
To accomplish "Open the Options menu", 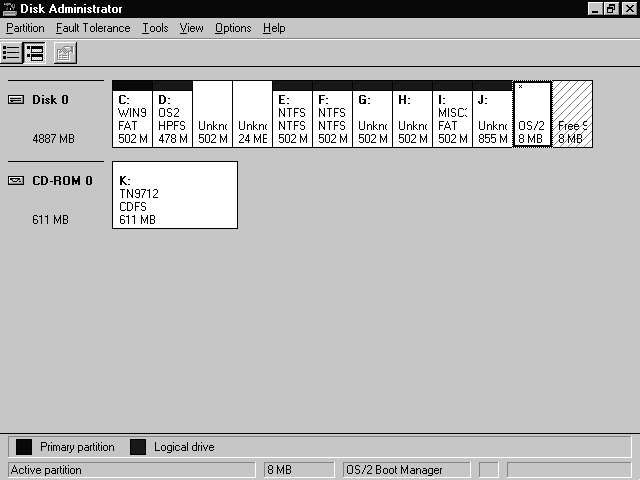I will tap(233, 28).
